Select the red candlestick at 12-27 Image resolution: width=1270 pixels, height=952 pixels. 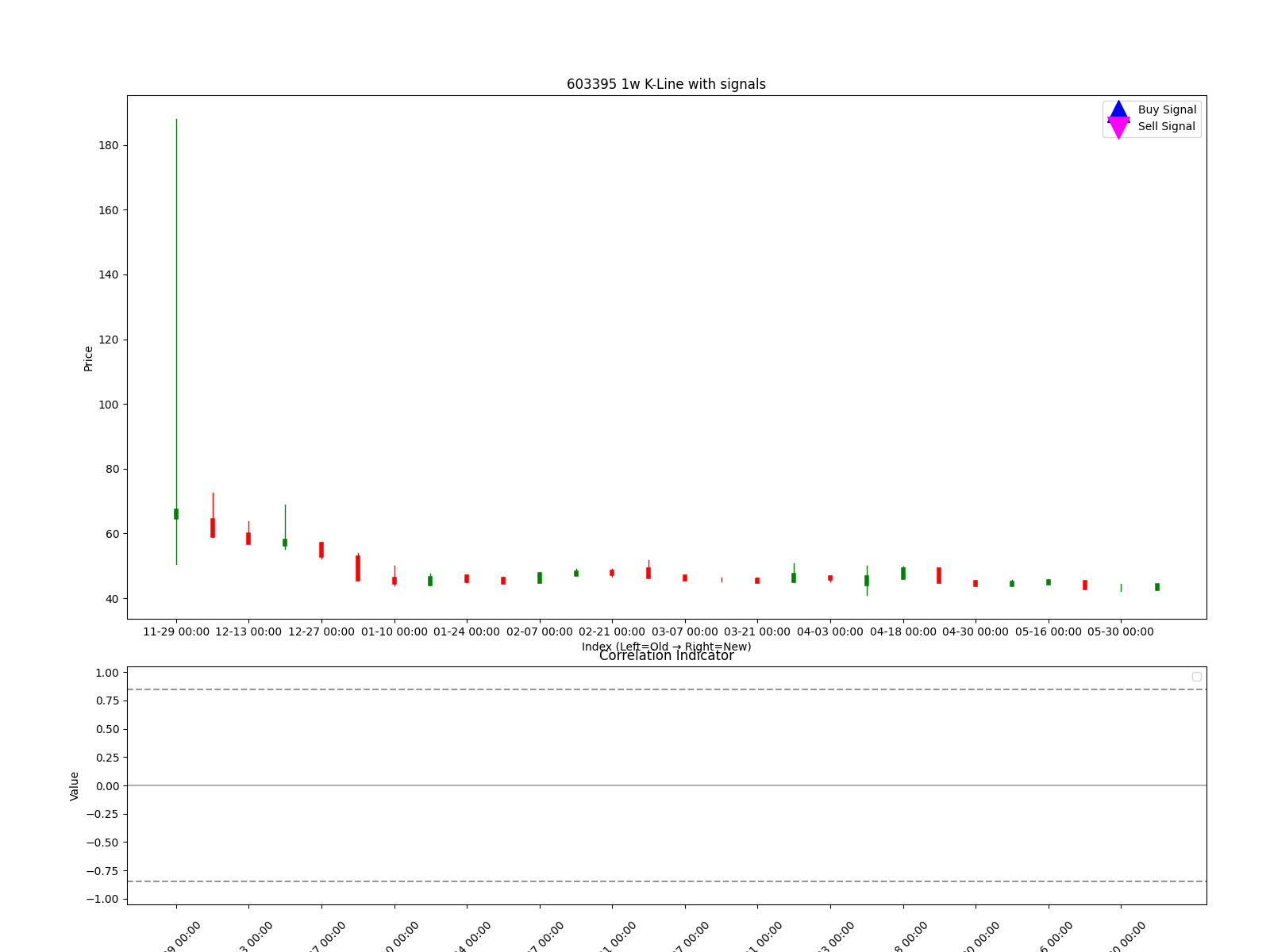pyautogui.click(x=321, y=551)
